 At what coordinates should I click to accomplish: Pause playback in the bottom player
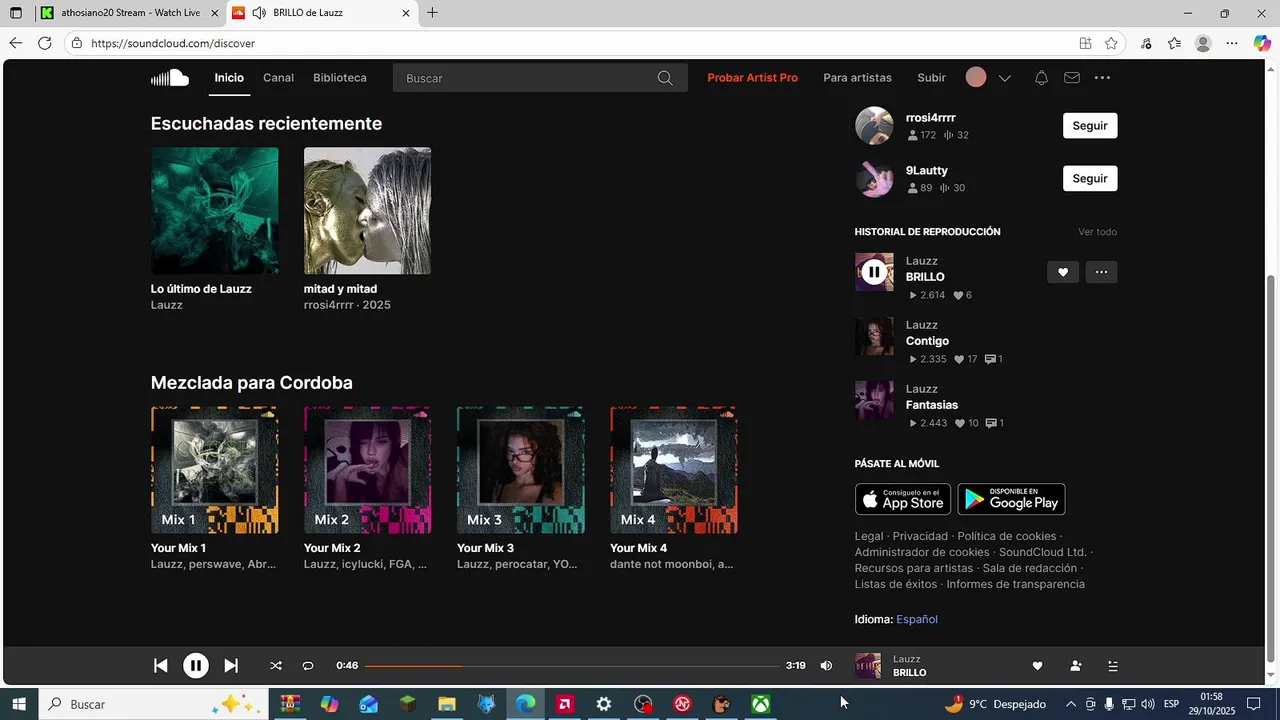(x=196, y=666)
